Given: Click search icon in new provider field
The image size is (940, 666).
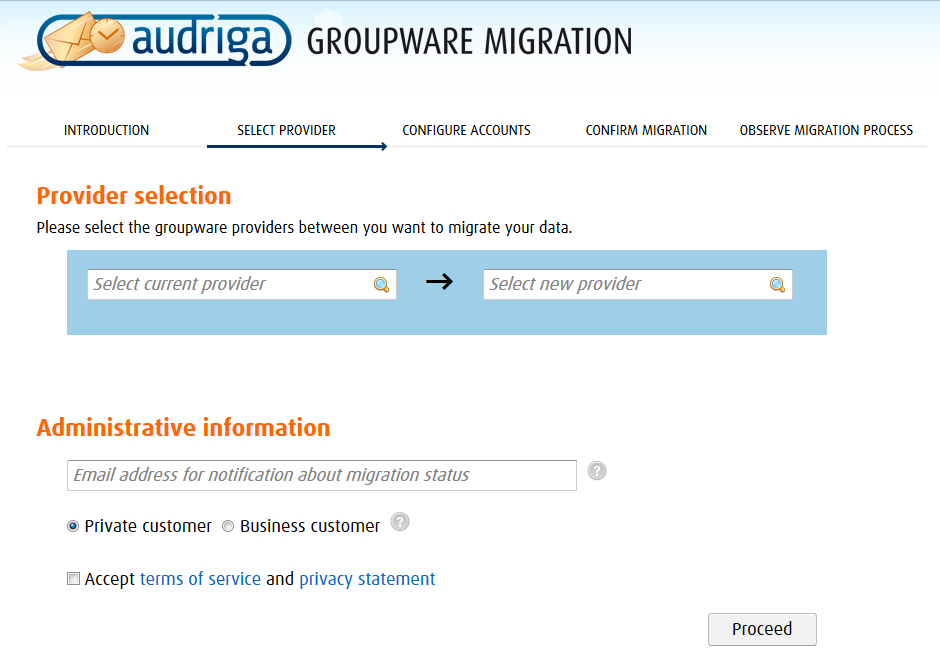Looking at the screenshot, I should (x=777, y=285).
